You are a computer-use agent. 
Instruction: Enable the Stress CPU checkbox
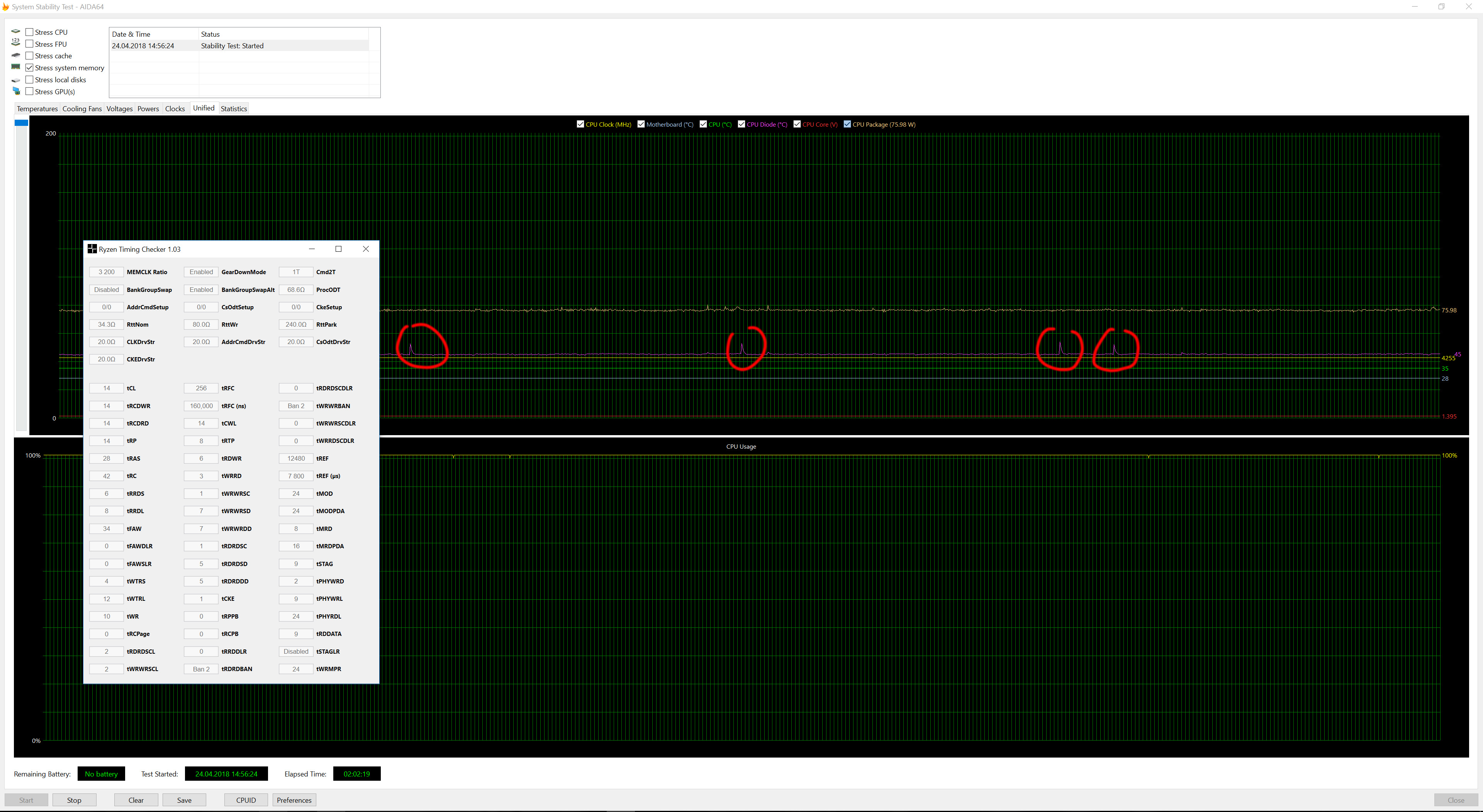[x=29, y=32]
